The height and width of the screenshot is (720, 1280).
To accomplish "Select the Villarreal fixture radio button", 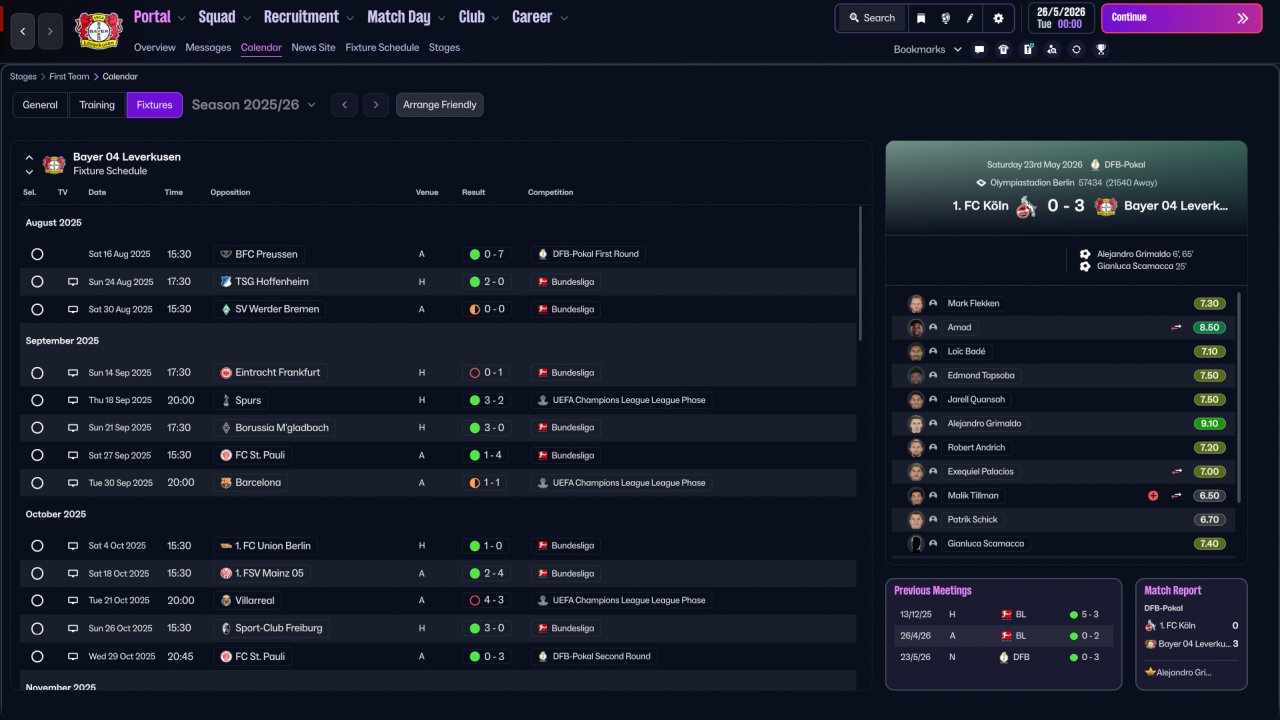I will pos(37,600).
